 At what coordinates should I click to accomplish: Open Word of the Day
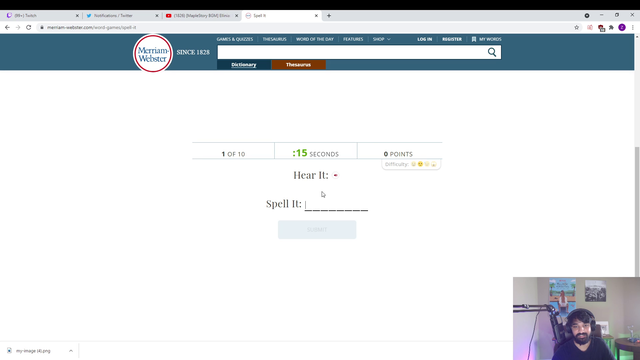(x=315, y=39)
